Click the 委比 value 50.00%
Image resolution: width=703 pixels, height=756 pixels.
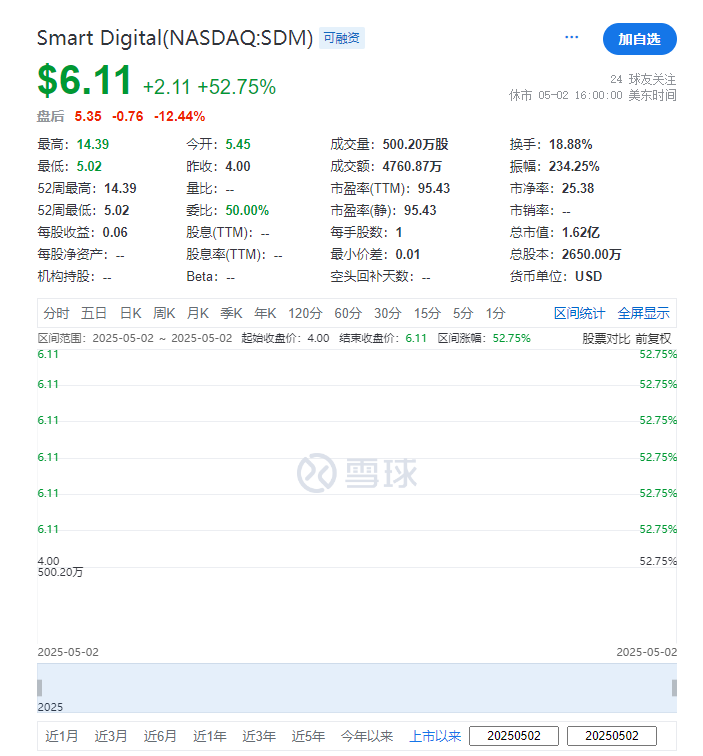[x=247, y=210]
